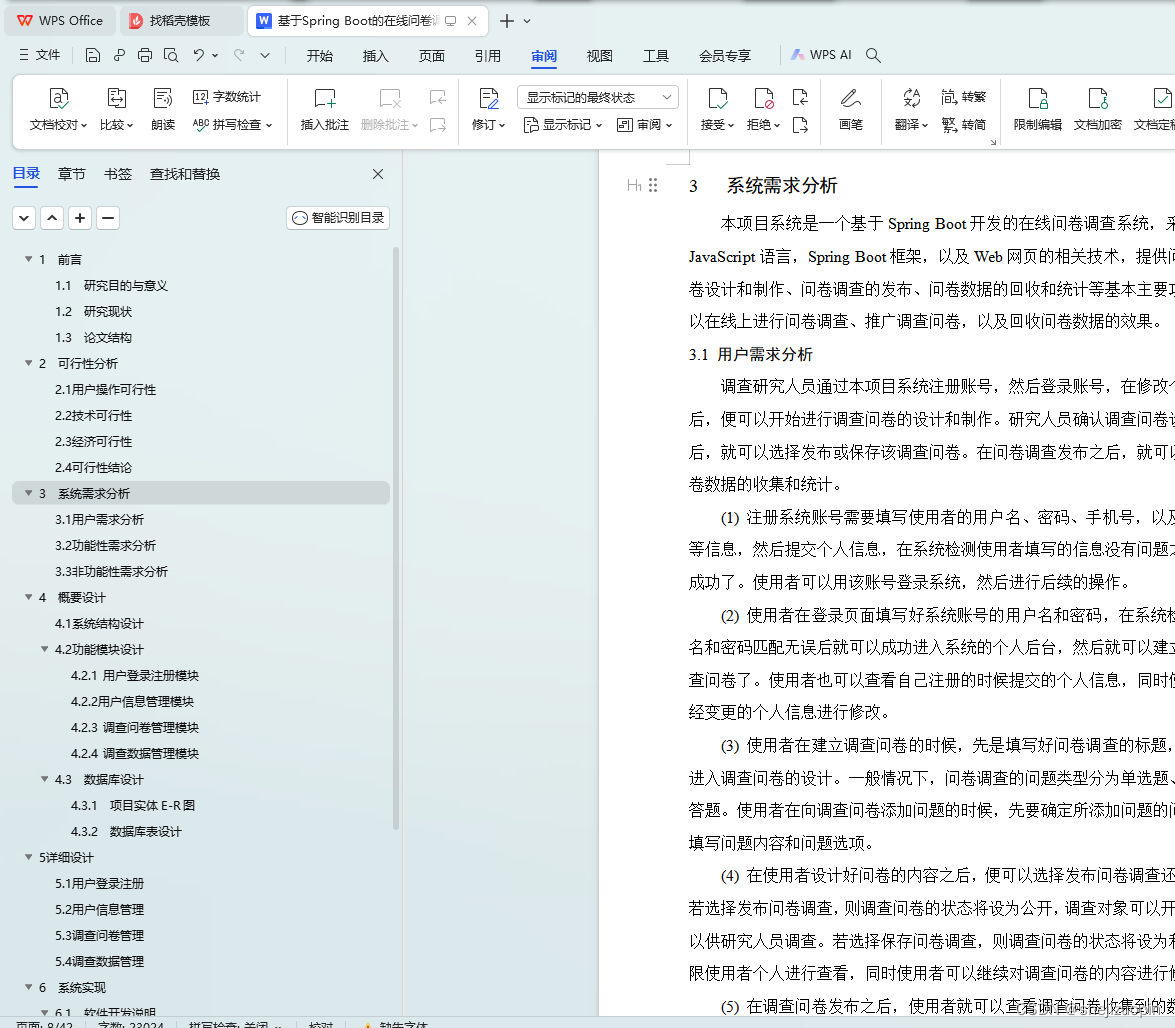Switch to 引用 ribbon tab
The image size is (1175, 1028).
(x=488, y=55)
